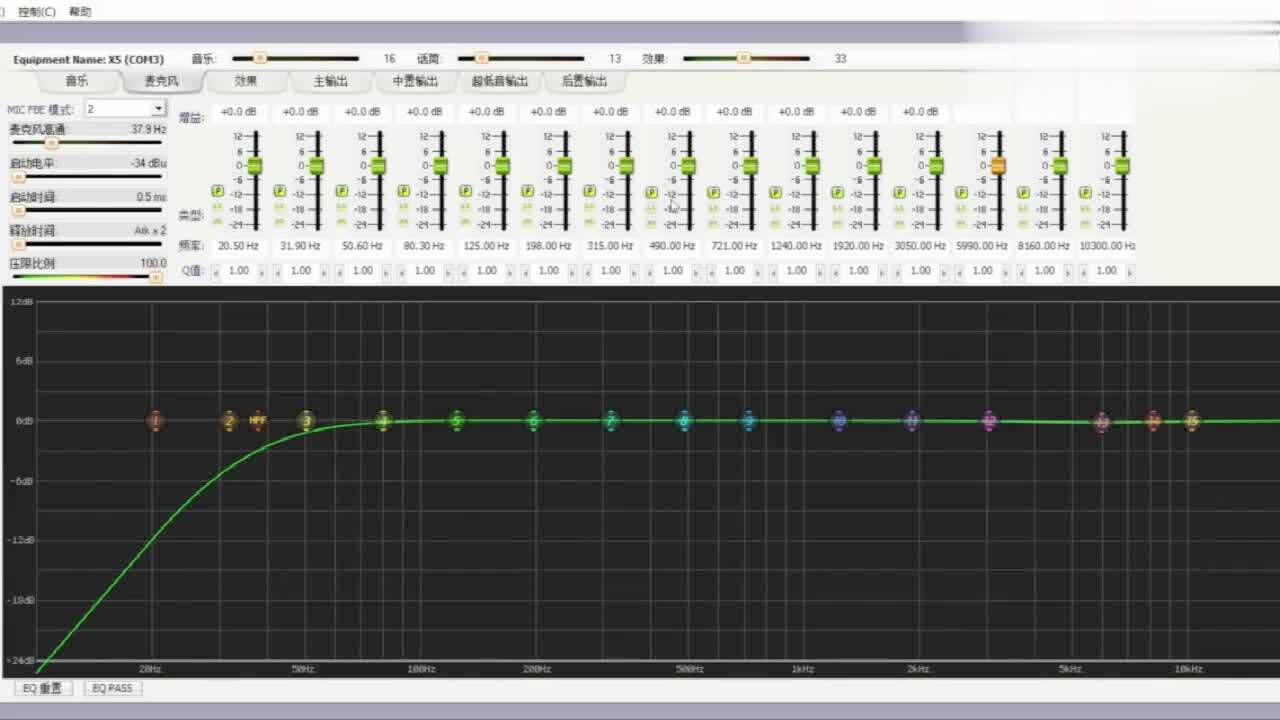Select EQ band node 5 on the graph

click(x=457, y=421)
